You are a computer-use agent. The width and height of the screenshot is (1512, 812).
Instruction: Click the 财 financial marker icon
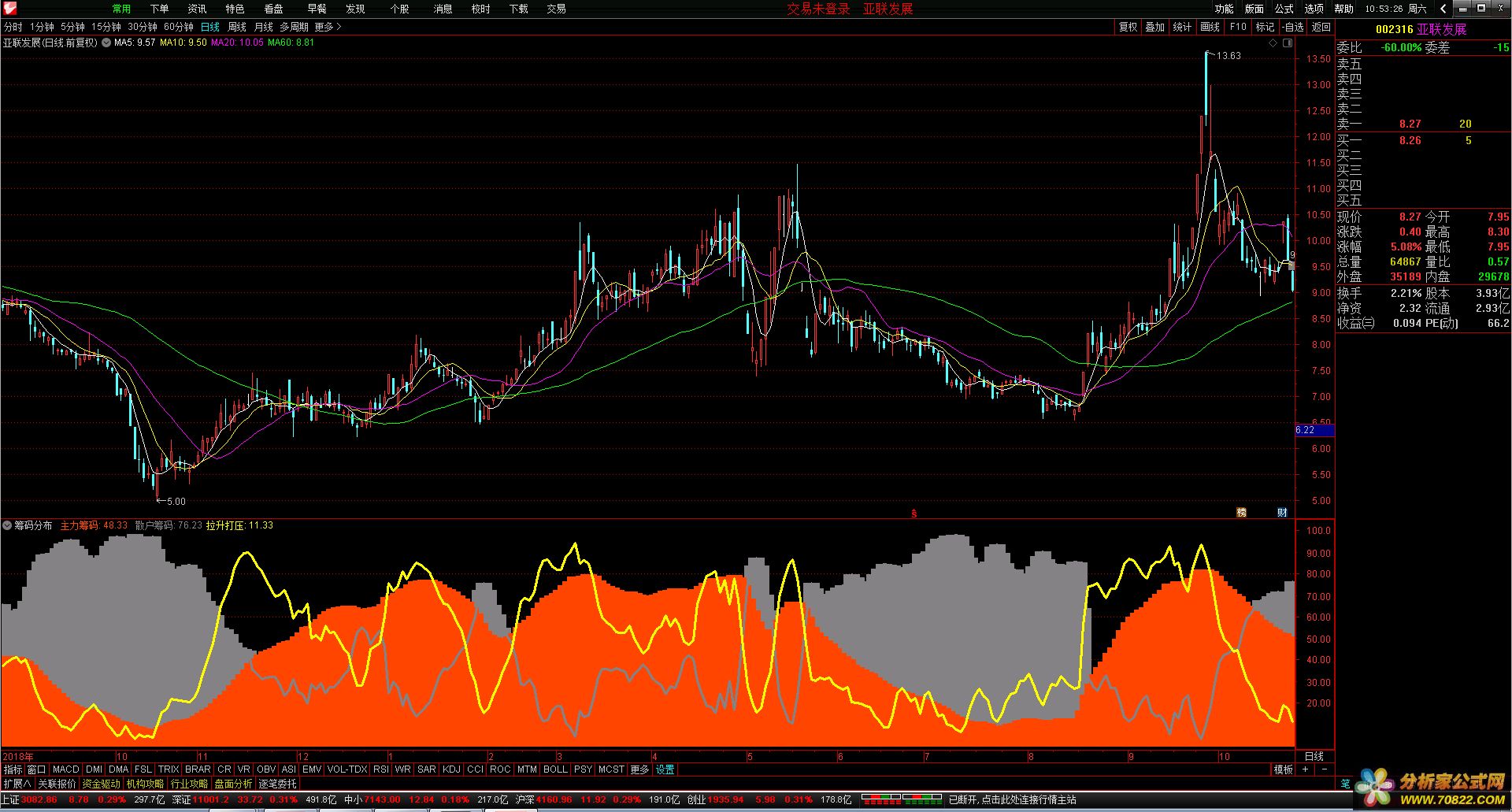(x=1282, y=513)
